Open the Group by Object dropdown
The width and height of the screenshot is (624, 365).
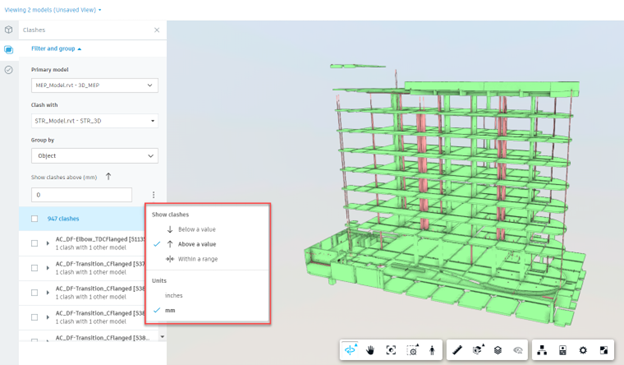95,156
